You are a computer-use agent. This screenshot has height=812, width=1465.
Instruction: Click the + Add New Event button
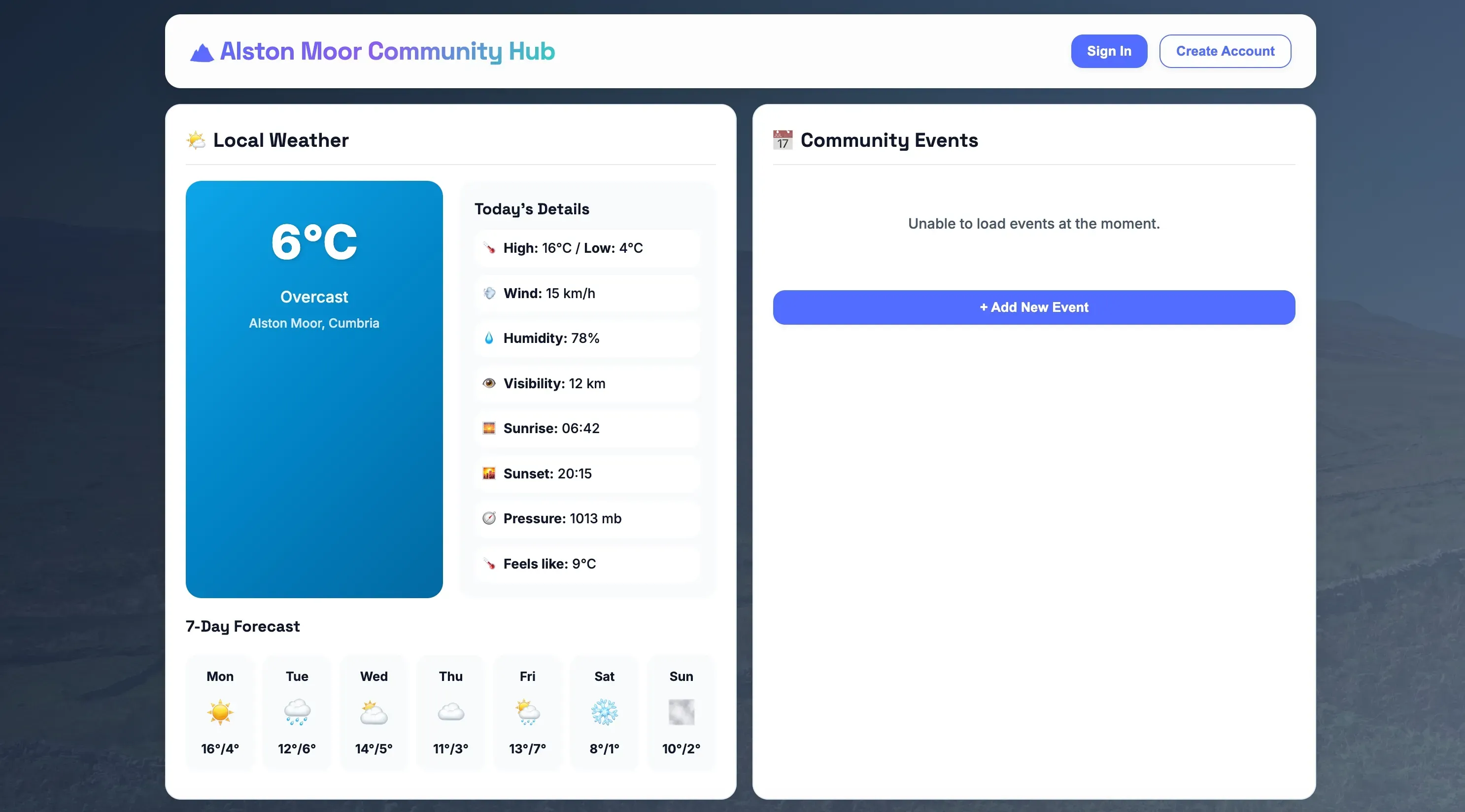click(1034, 307)
